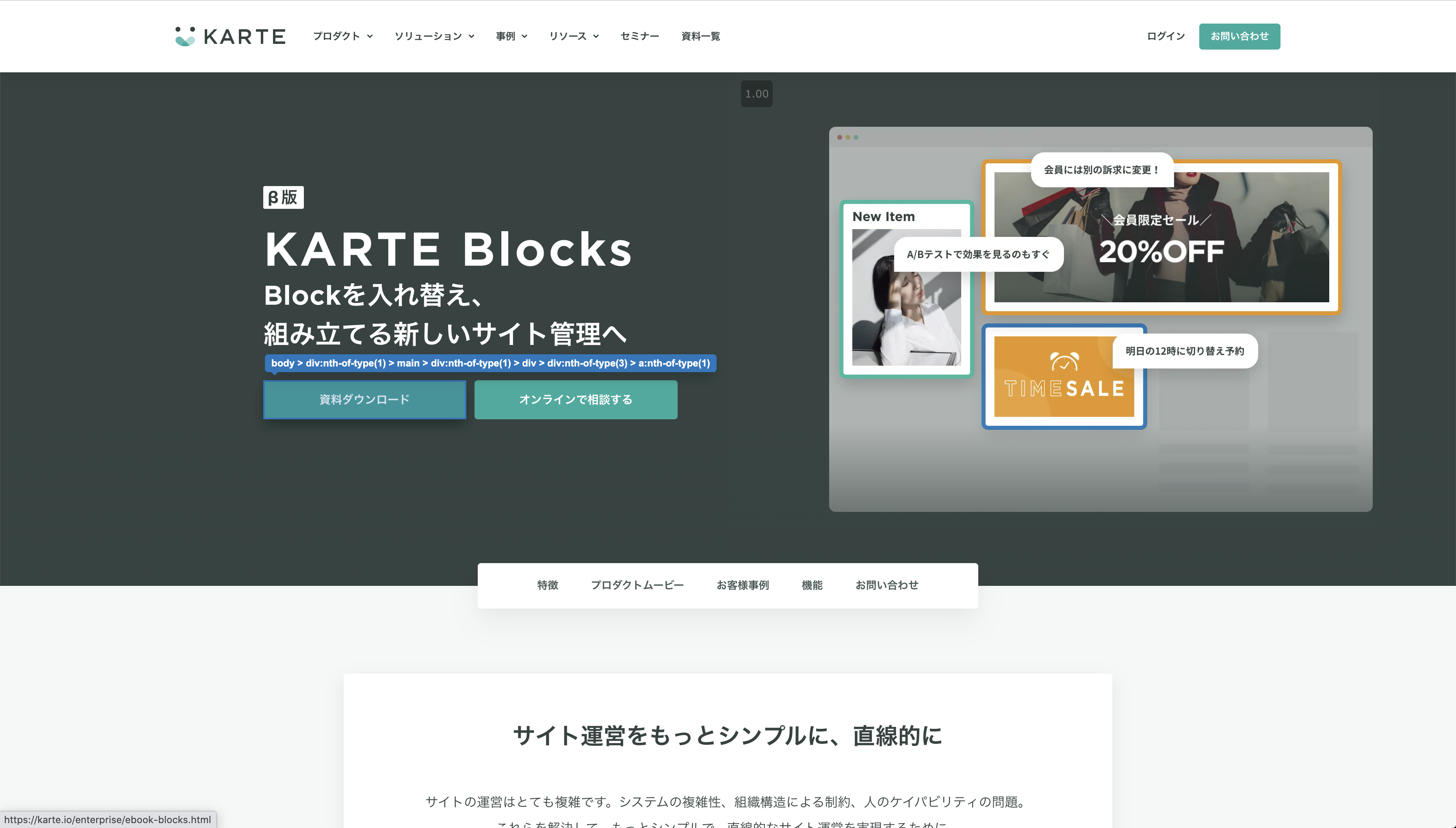Viewport: 1456px width, 828px height.
Task: Select the お客様事例 anchor tab
Action: (x=743, y=585)
